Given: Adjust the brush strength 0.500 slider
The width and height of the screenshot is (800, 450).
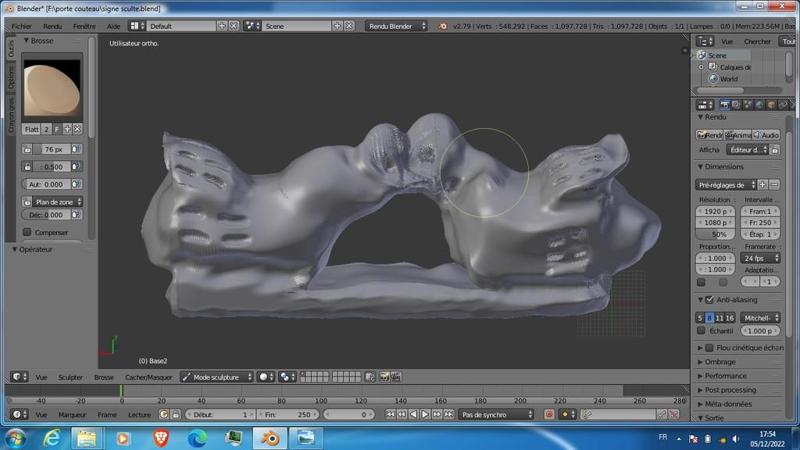Looking at the screenshot, I should [52, 166].
